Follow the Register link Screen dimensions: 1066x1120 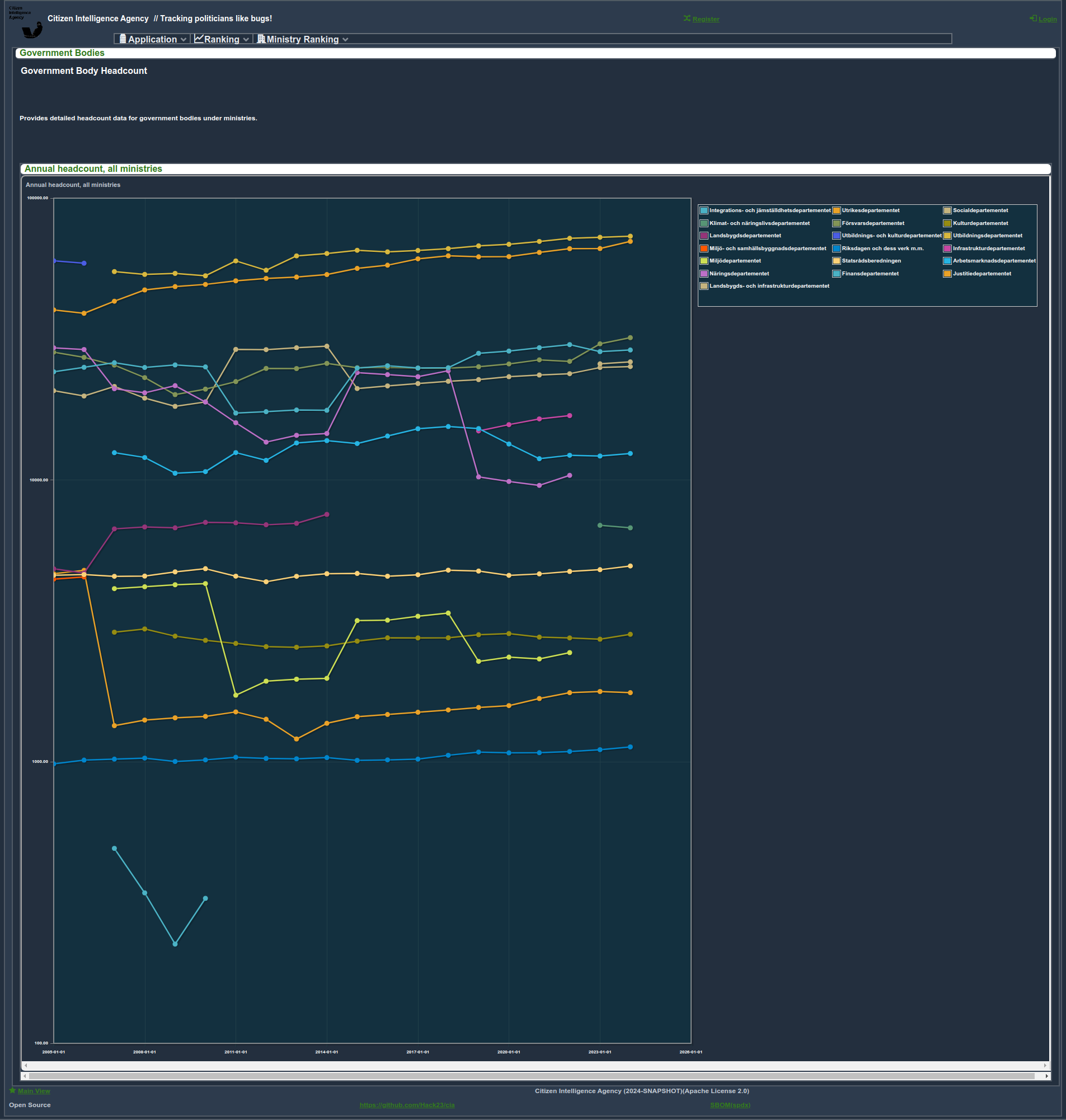click(706, 20)
